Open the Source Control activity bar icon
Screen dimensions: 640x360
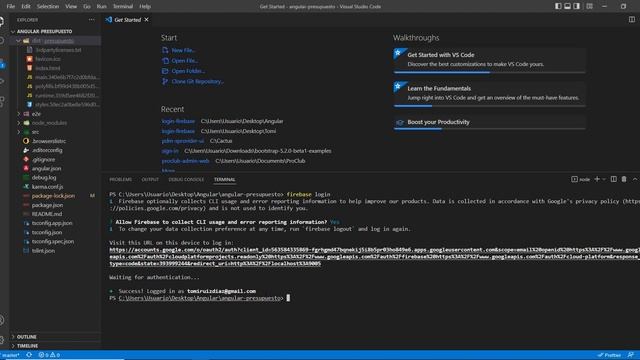pyautogui.click(x=2, y=64)
